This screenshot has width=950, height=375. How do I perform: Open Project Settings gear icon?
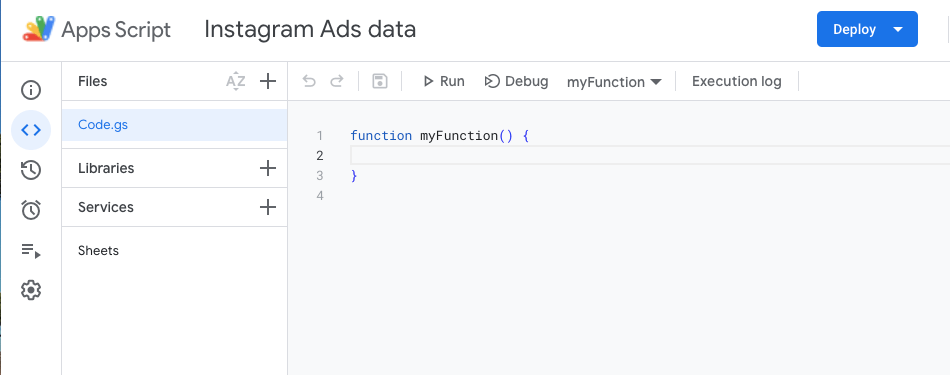click(31, 290)
